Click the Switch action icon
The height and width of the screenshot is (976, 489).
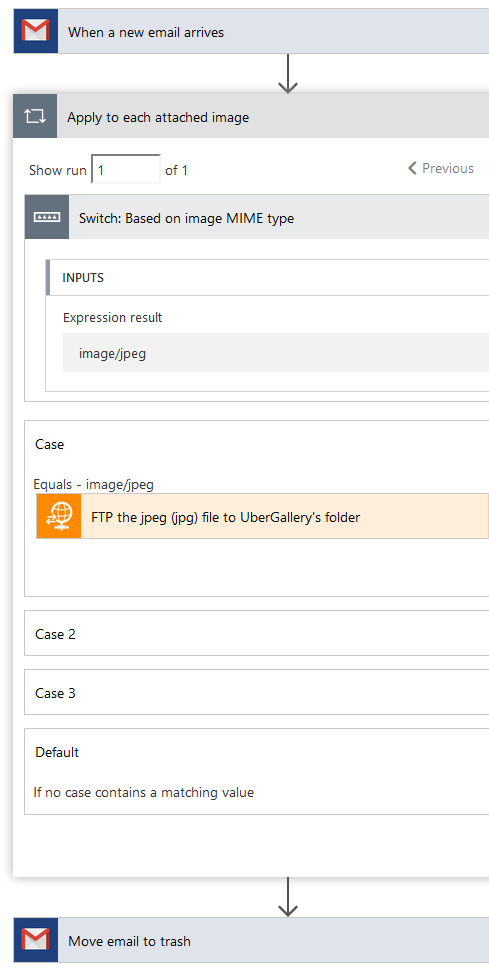coord(47,217)
